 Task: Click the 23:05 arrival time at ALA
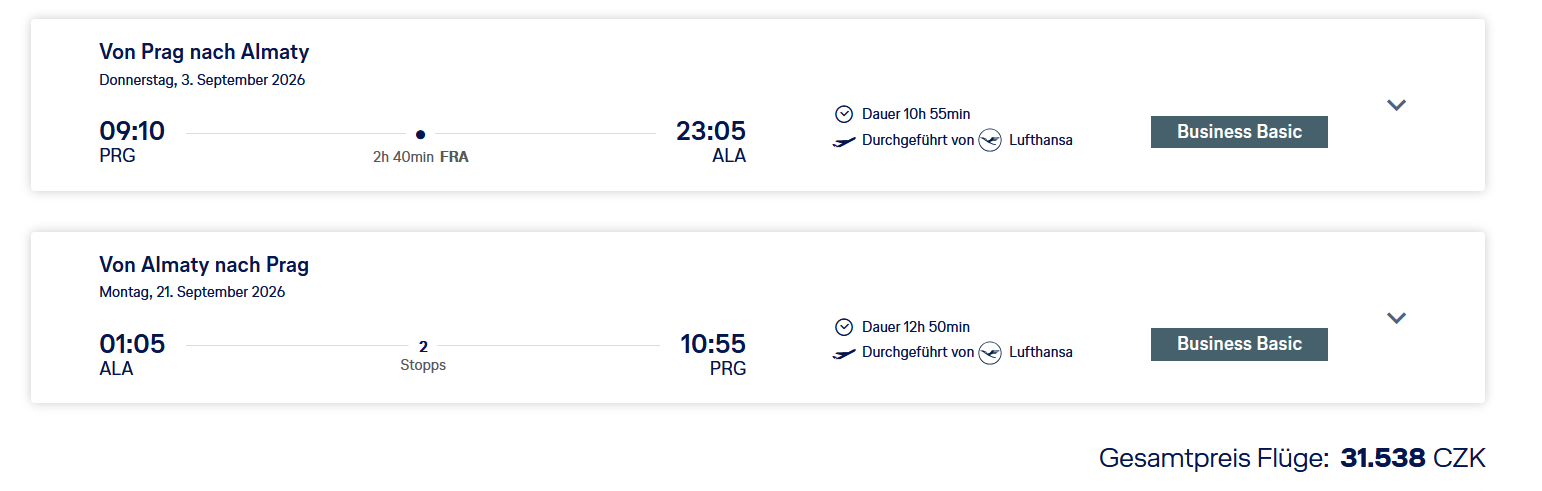[711, 131]
